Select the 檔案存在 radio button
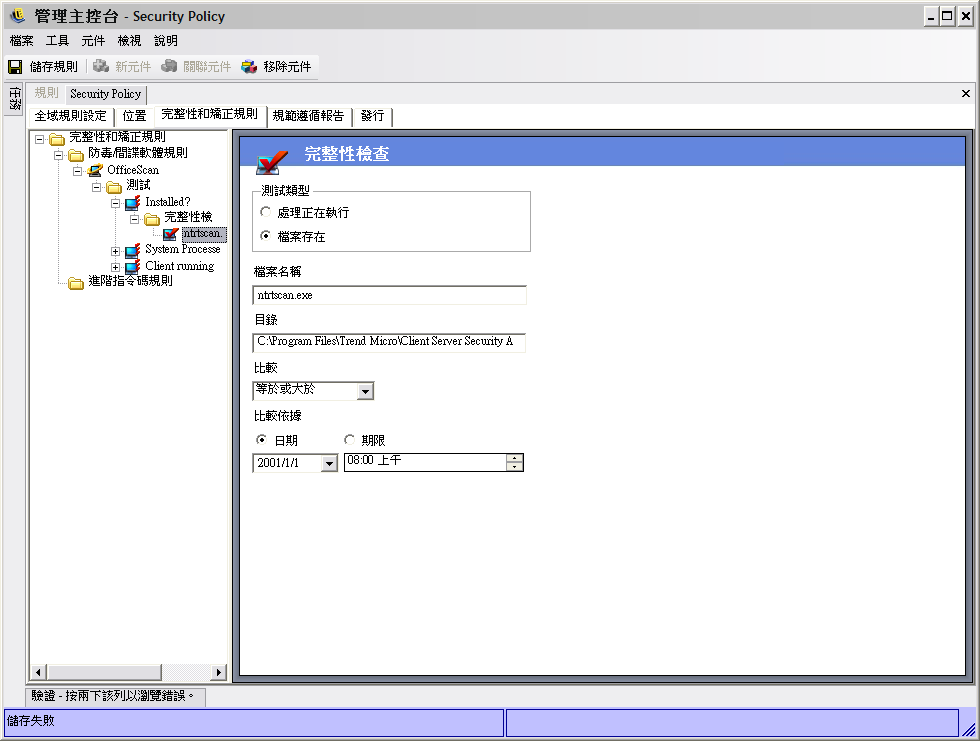 [265, 236]
